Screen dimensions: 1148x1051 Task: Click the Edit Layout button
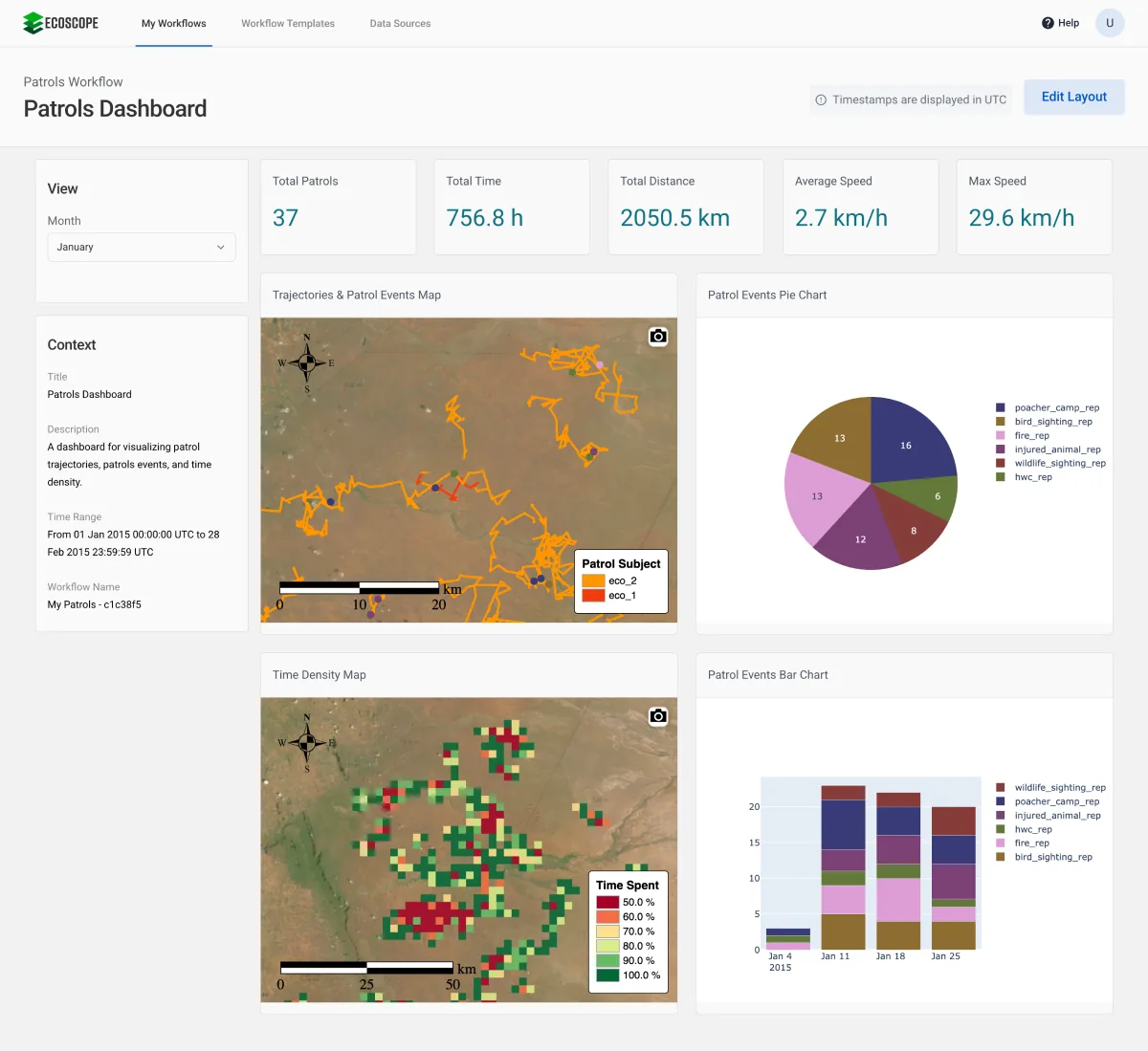1074,97
